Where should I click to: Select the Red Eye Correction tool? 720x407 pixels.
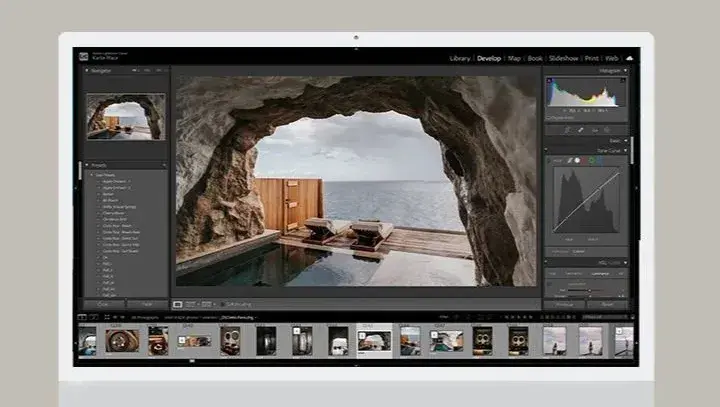(595, 130)
